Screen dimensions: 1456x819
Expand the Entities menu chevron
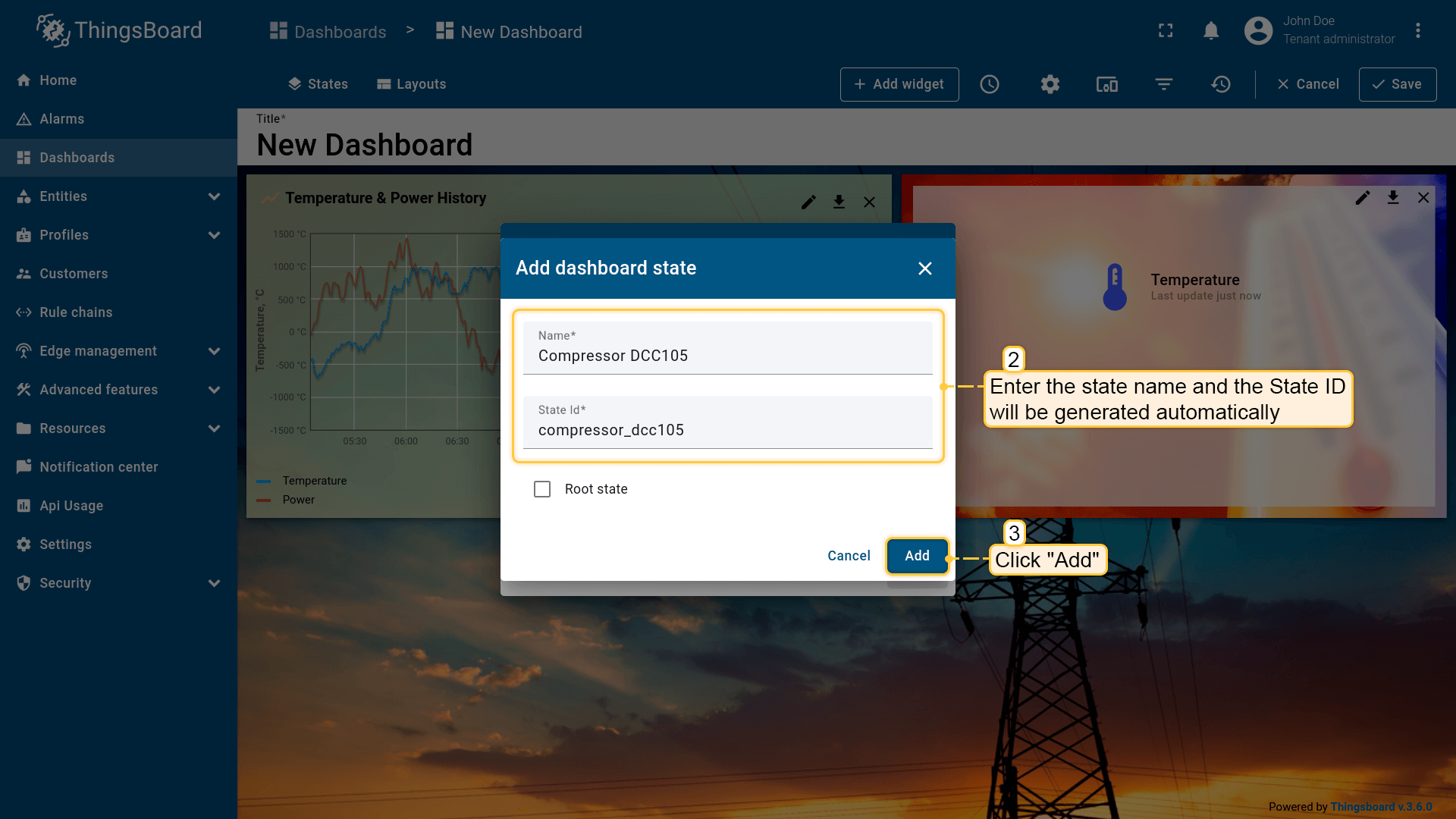[214, 196]
